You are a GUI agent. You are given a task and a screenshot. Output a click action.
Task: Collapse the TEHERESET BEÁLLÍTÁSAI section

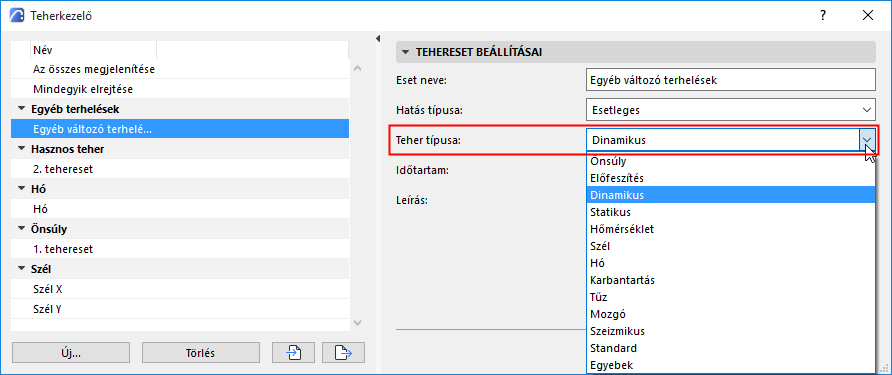click(x=405, y=52)
